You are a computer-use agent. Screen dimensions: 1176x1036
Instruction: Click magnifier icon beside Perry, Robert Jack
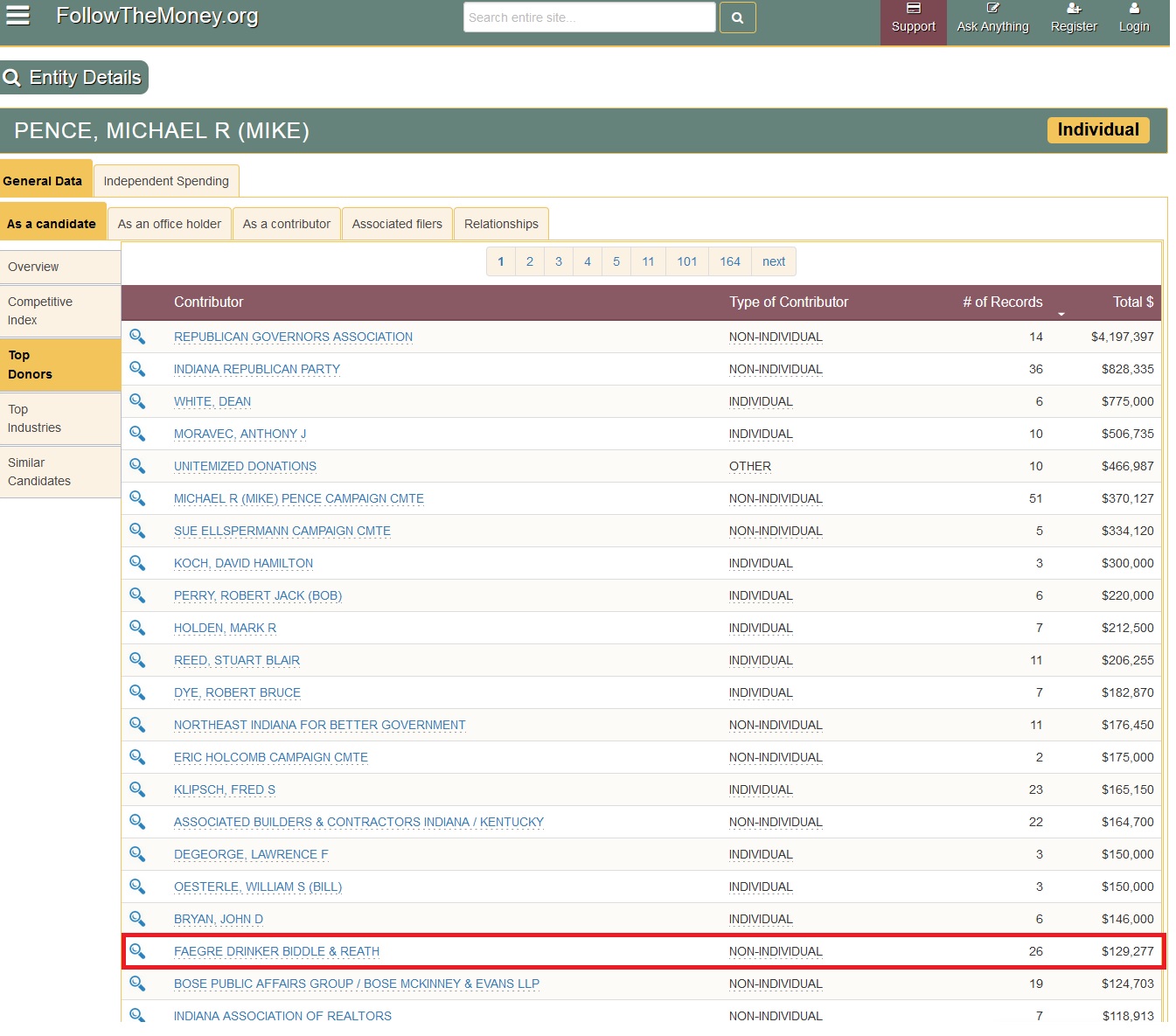pos(137,595)
